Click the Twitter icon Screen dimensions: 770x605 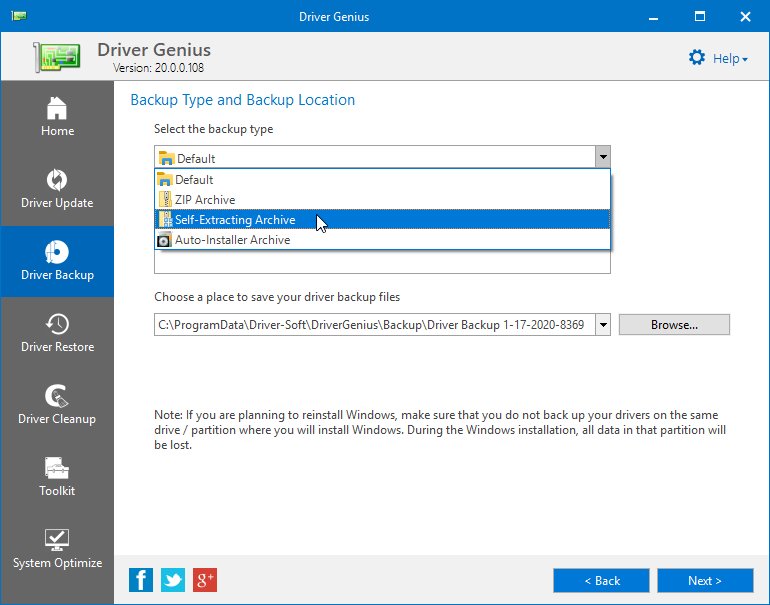[x=173, y=580]
